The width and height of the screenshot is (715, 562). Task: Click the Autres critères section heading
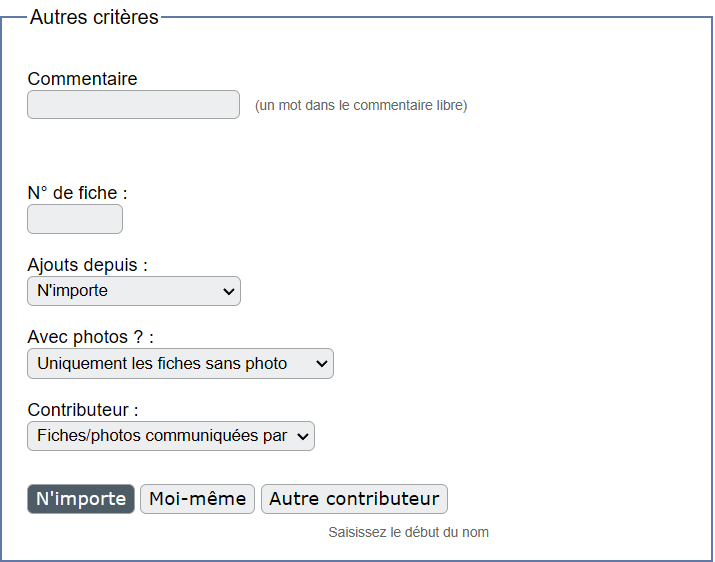(94, 17)
